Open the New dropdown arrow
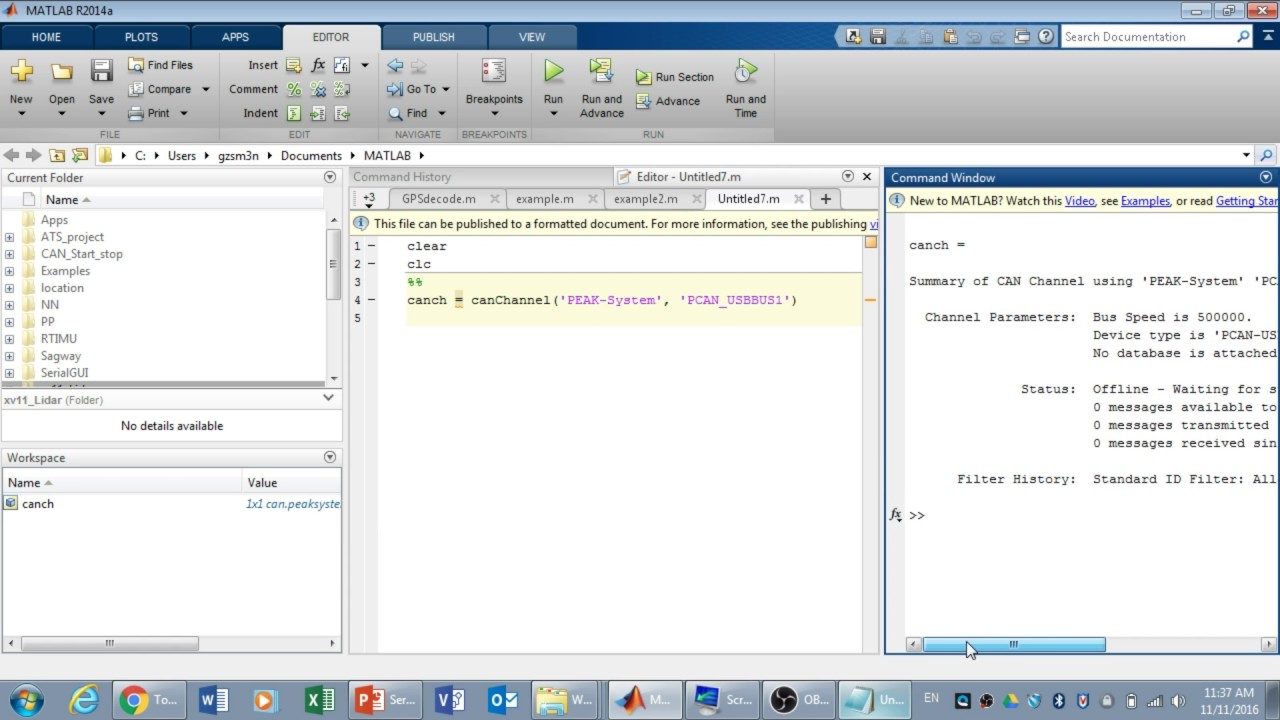Image resolution: width=1280 pixels, height=720 pixels. (x=21, y=113)
